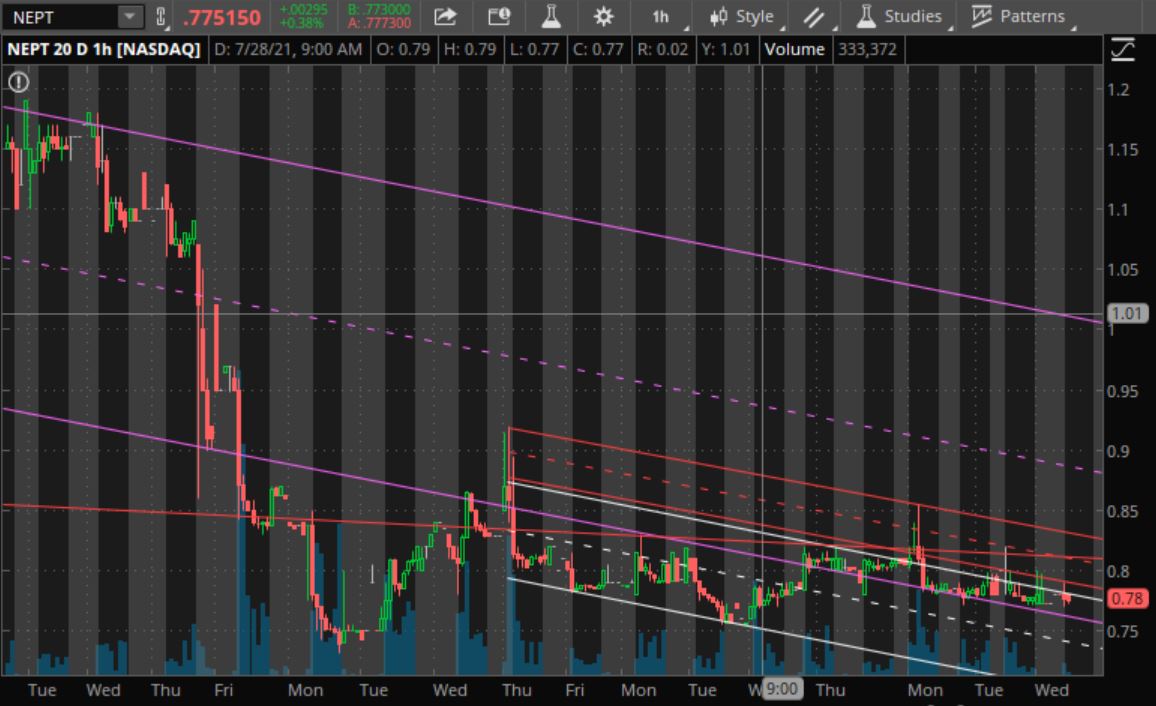
Task: Open the Patterns menu
Action: click(1018, 16)
